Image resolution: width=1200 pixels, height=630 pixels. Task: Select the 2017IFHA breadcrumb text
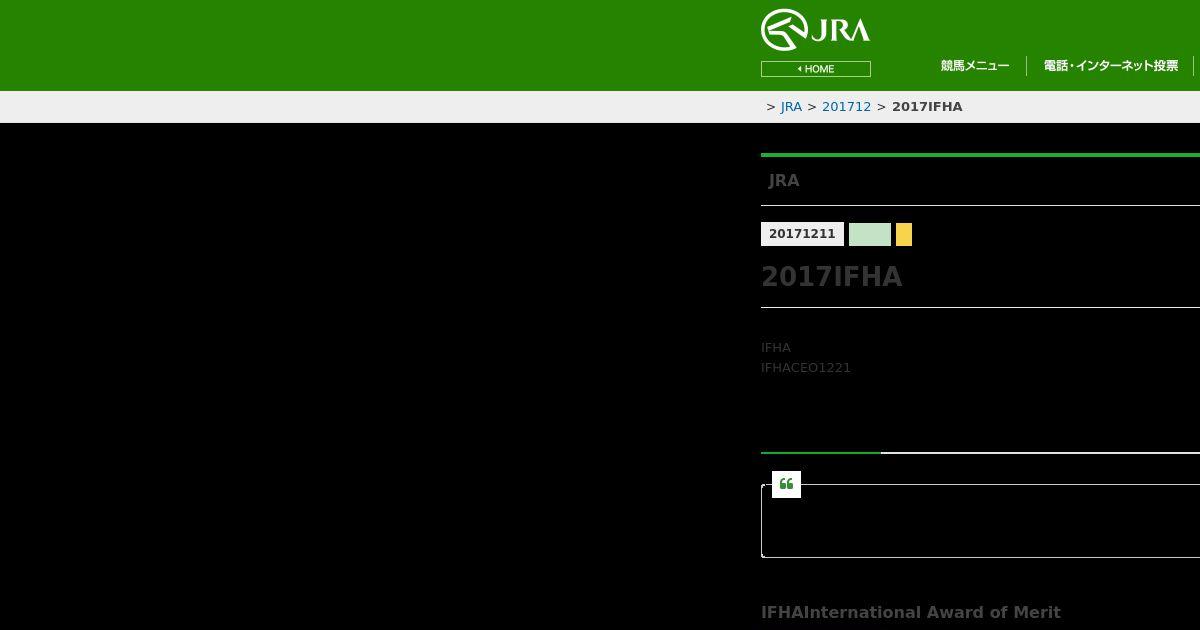(x=927, y=107)
